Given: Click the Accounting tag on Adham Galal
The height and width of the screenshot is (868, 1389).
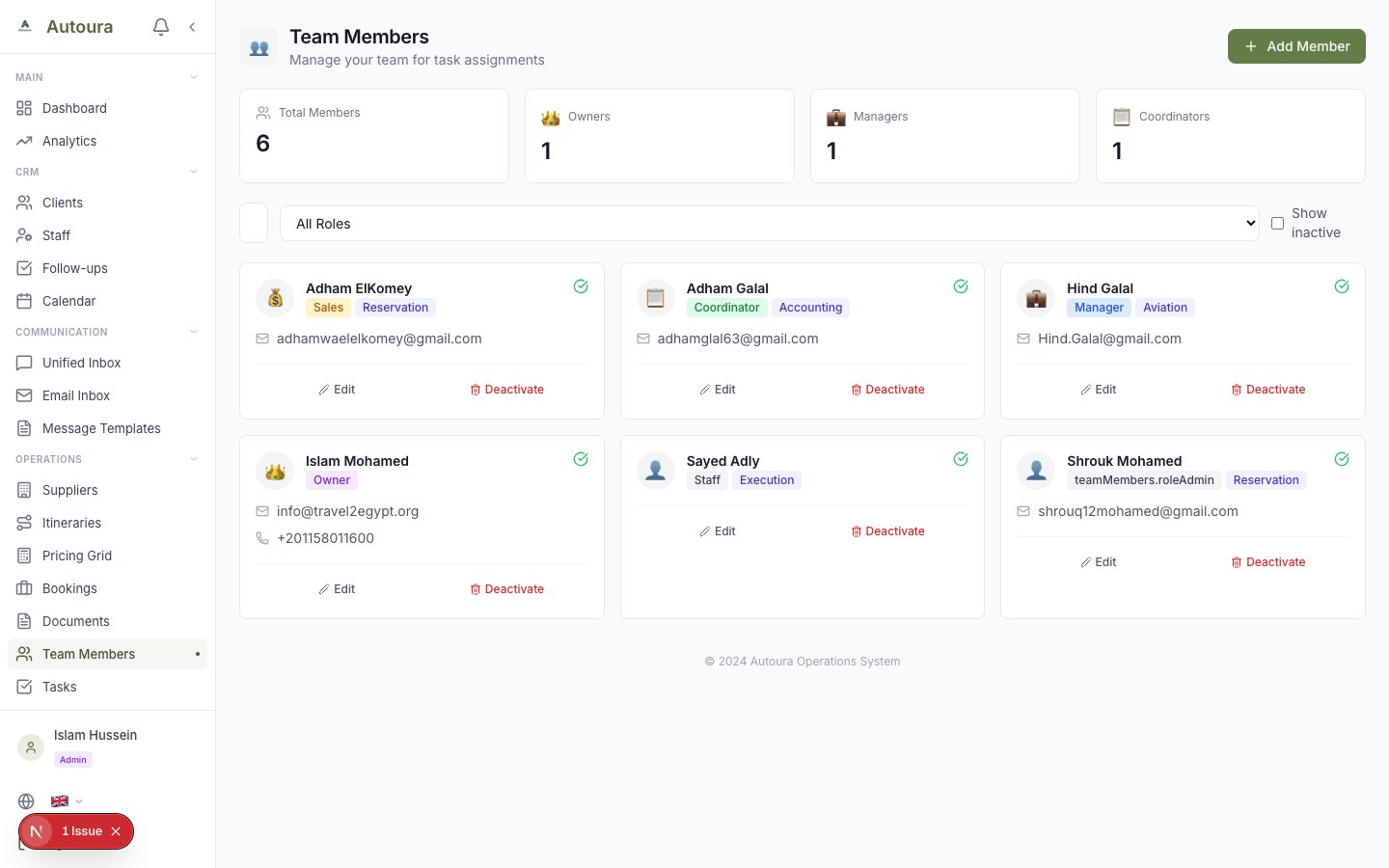Looking at the screenshot, I should (x=810, y=308).
